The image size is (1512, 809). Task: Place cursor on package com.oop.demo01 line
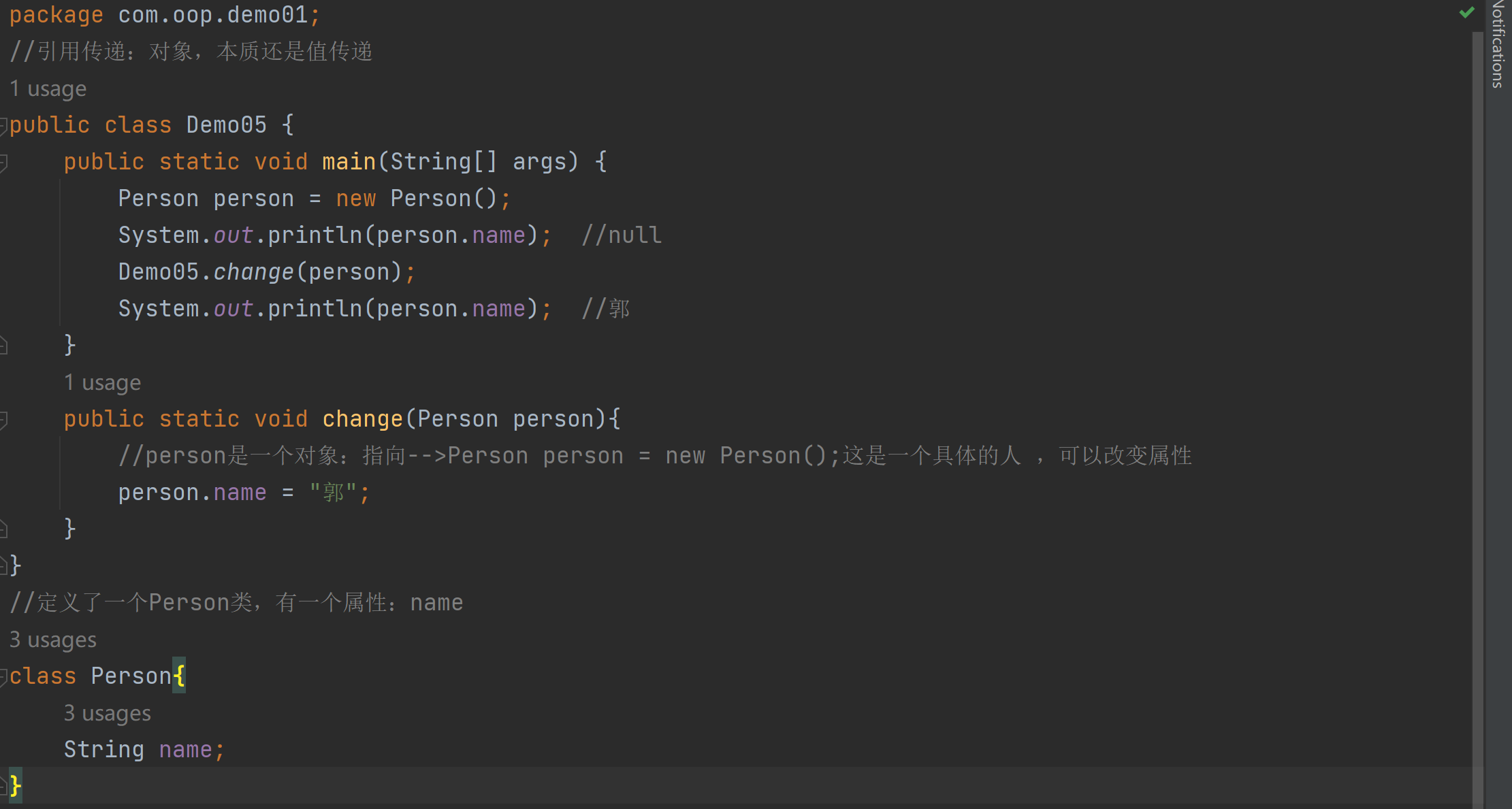point(163,15)
